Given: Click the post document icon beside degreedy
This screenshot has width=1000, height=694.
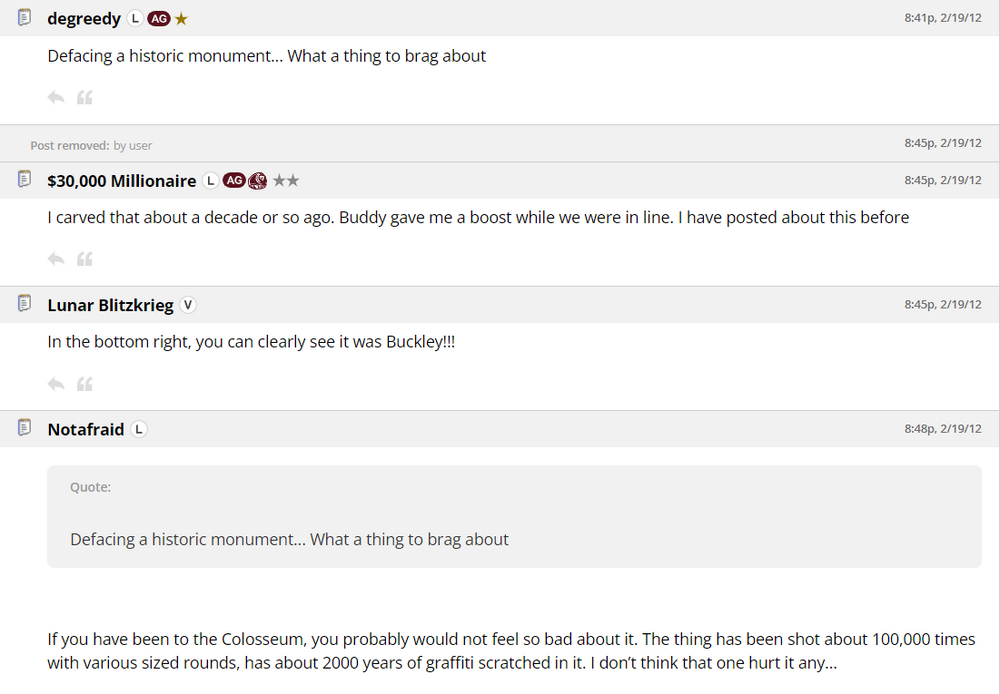Looking at the screenshot, I should point(25,17).
